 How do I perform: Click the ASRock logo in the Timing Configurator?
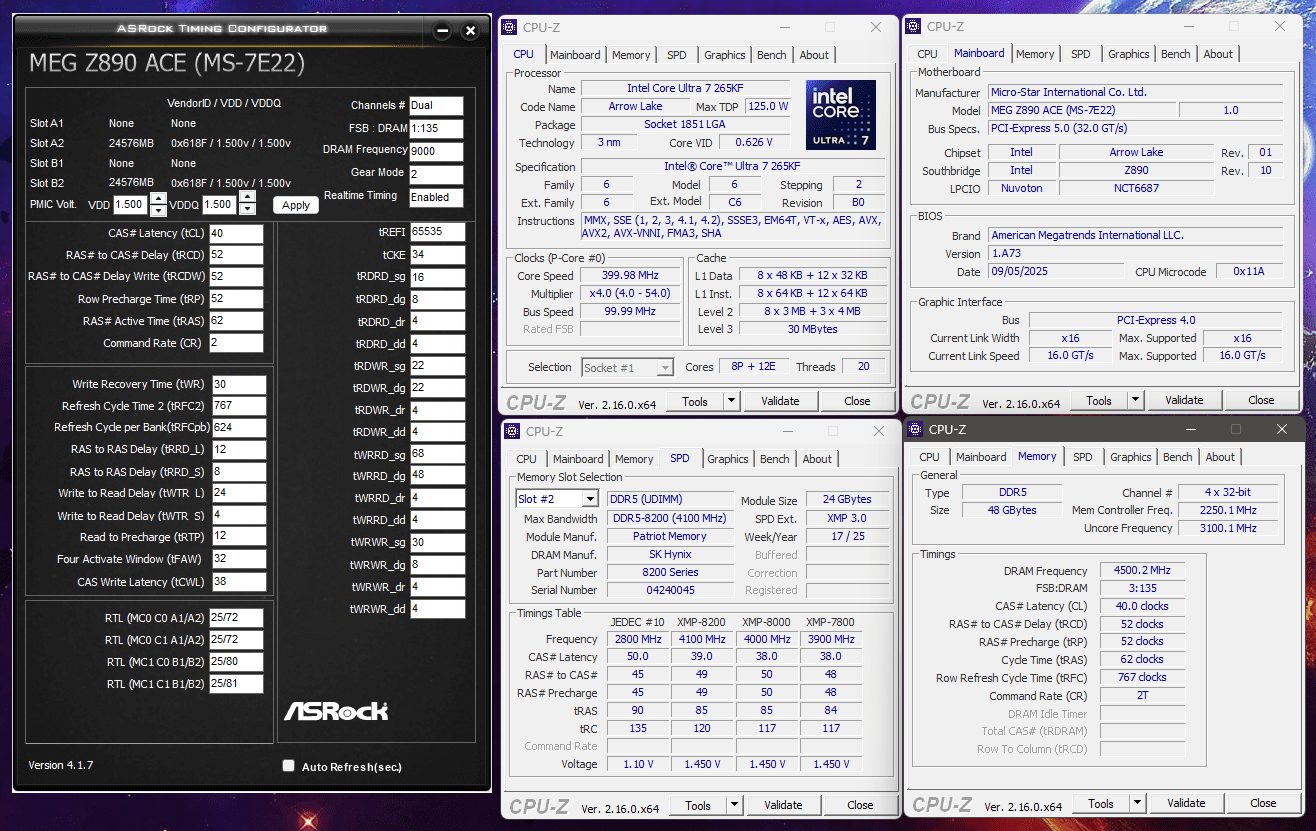(x=336, y=711)
